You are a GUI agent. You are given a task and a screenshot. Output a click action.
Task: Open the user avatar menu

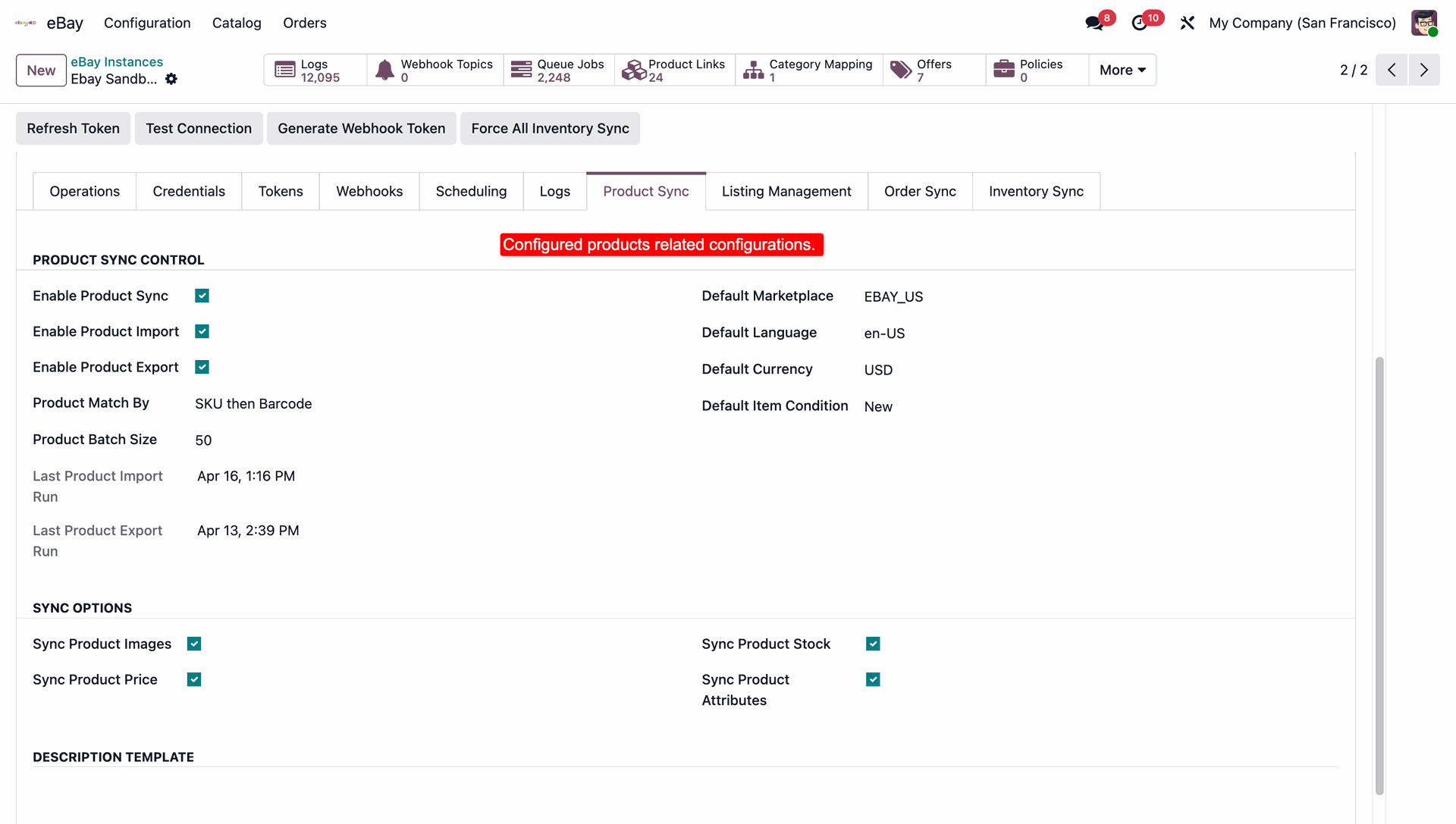[1424, 23]
